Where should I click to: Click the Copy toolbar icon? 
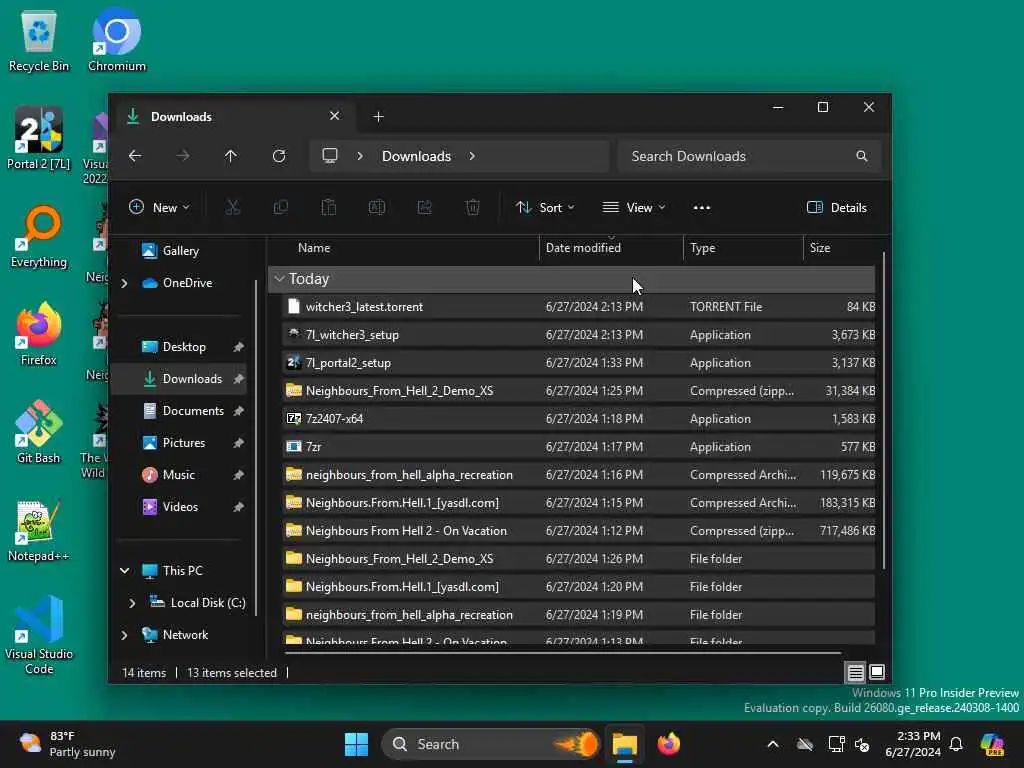click(x=281, y=208)
